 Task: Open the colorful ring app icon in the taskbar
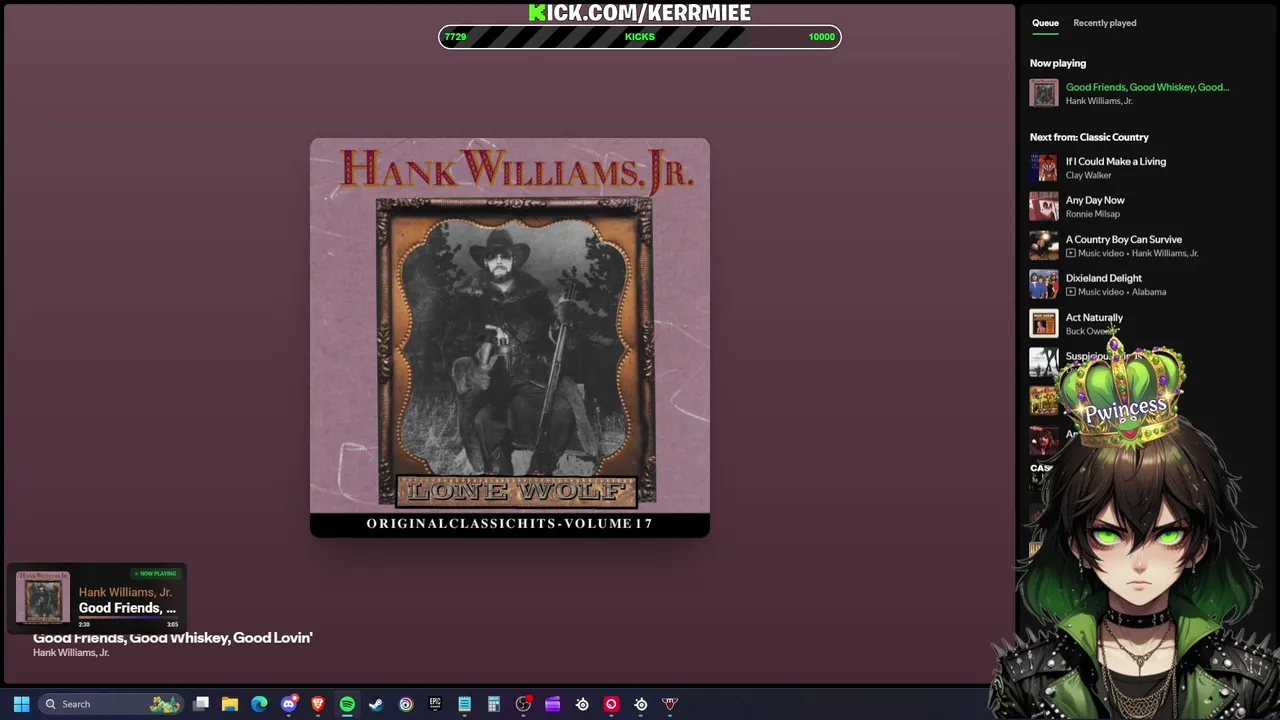tap(406, 704)
